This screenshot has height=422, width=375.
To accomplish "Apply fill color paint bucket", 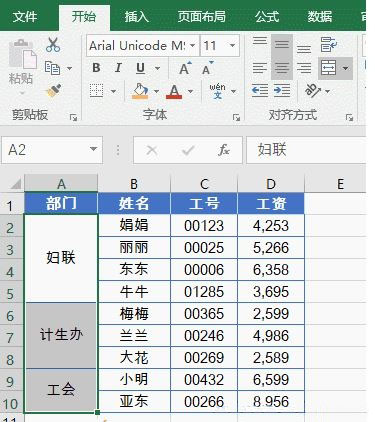I will pos(140,91).
